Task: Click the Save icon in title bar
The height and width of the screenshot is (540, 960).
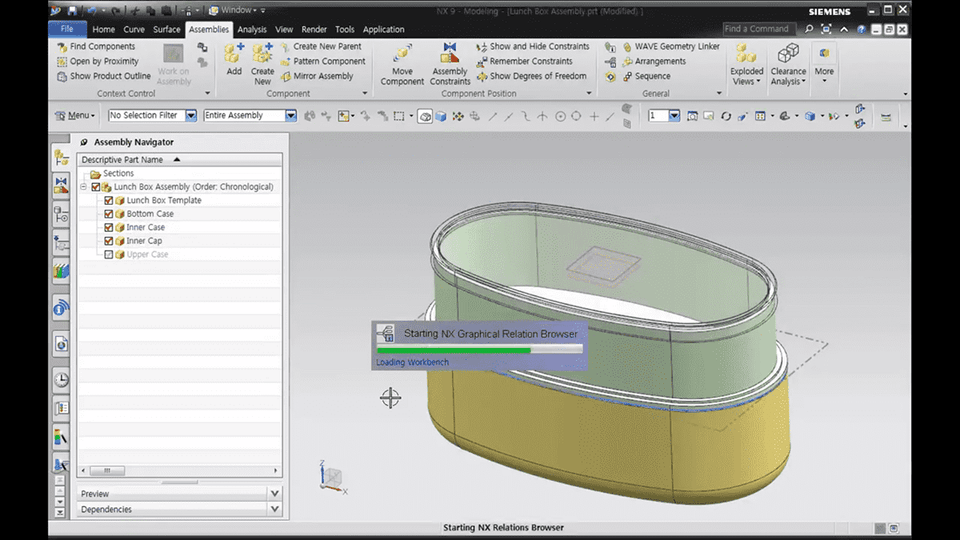Action: (x=72, y=10)
